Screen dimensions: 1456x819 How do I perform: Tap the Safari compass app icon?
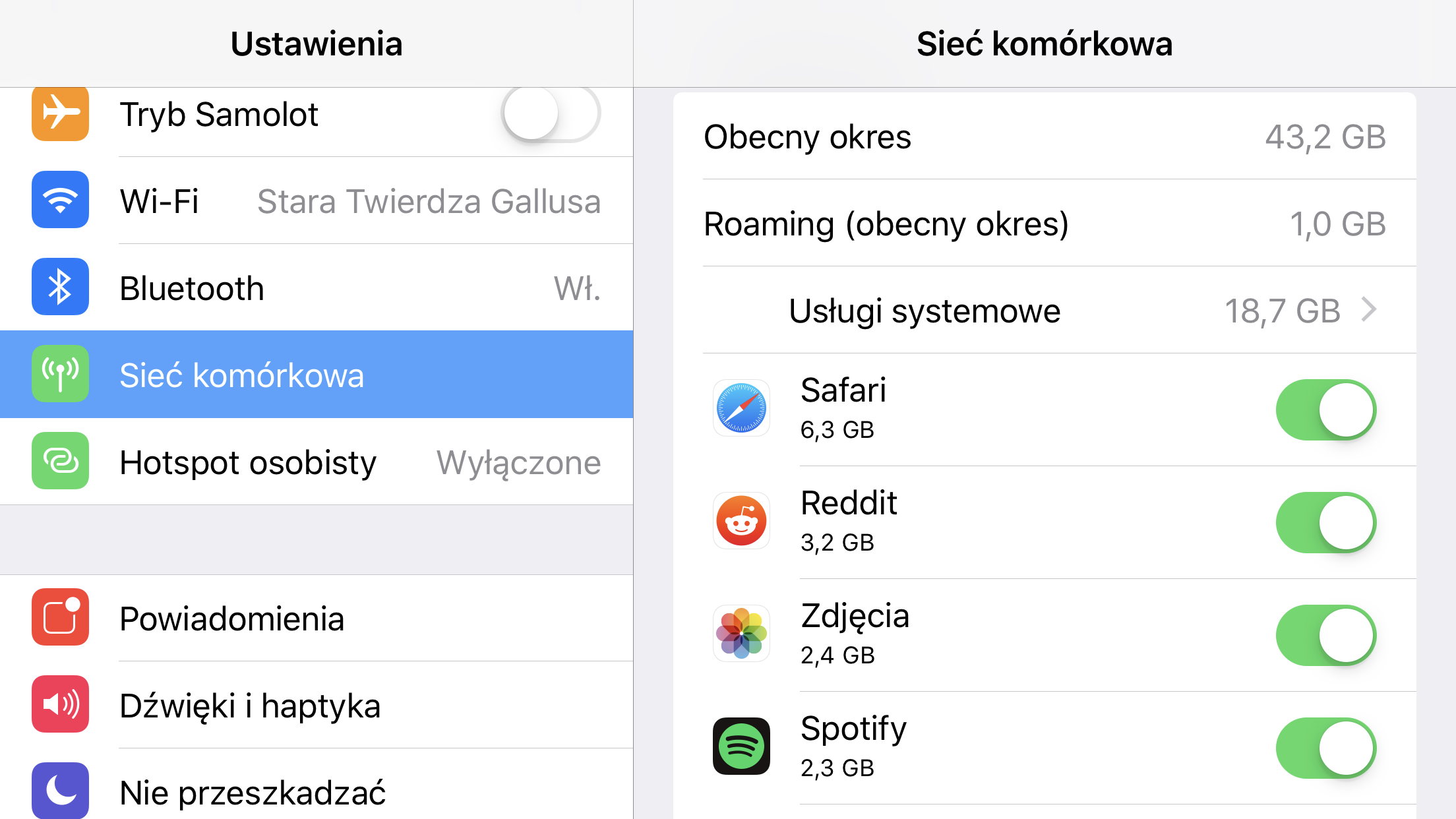pos(741,408)
